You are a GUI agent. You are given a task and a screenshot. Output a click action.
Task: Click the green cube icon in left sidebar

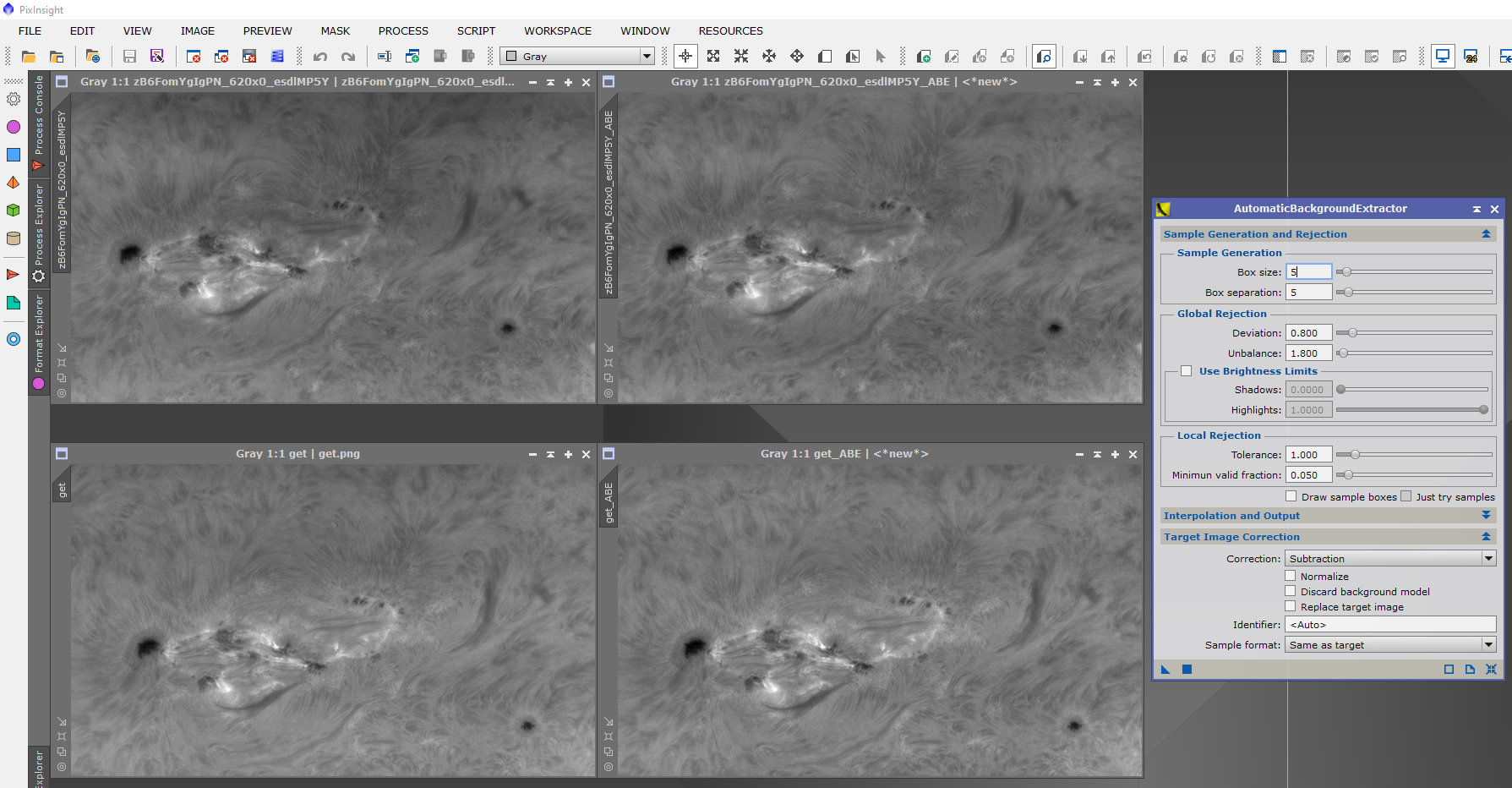(14, 211)
